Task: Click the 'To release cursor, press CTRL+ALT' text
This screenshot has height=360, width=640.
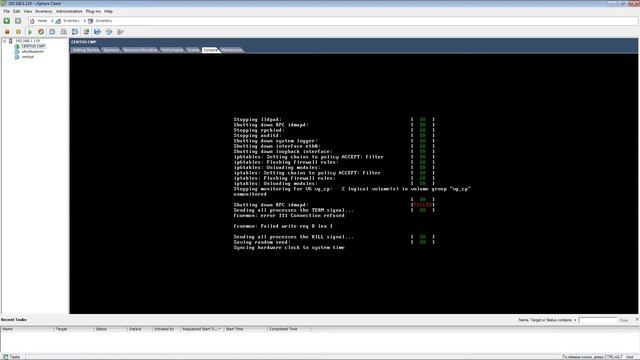Action: 592,357
